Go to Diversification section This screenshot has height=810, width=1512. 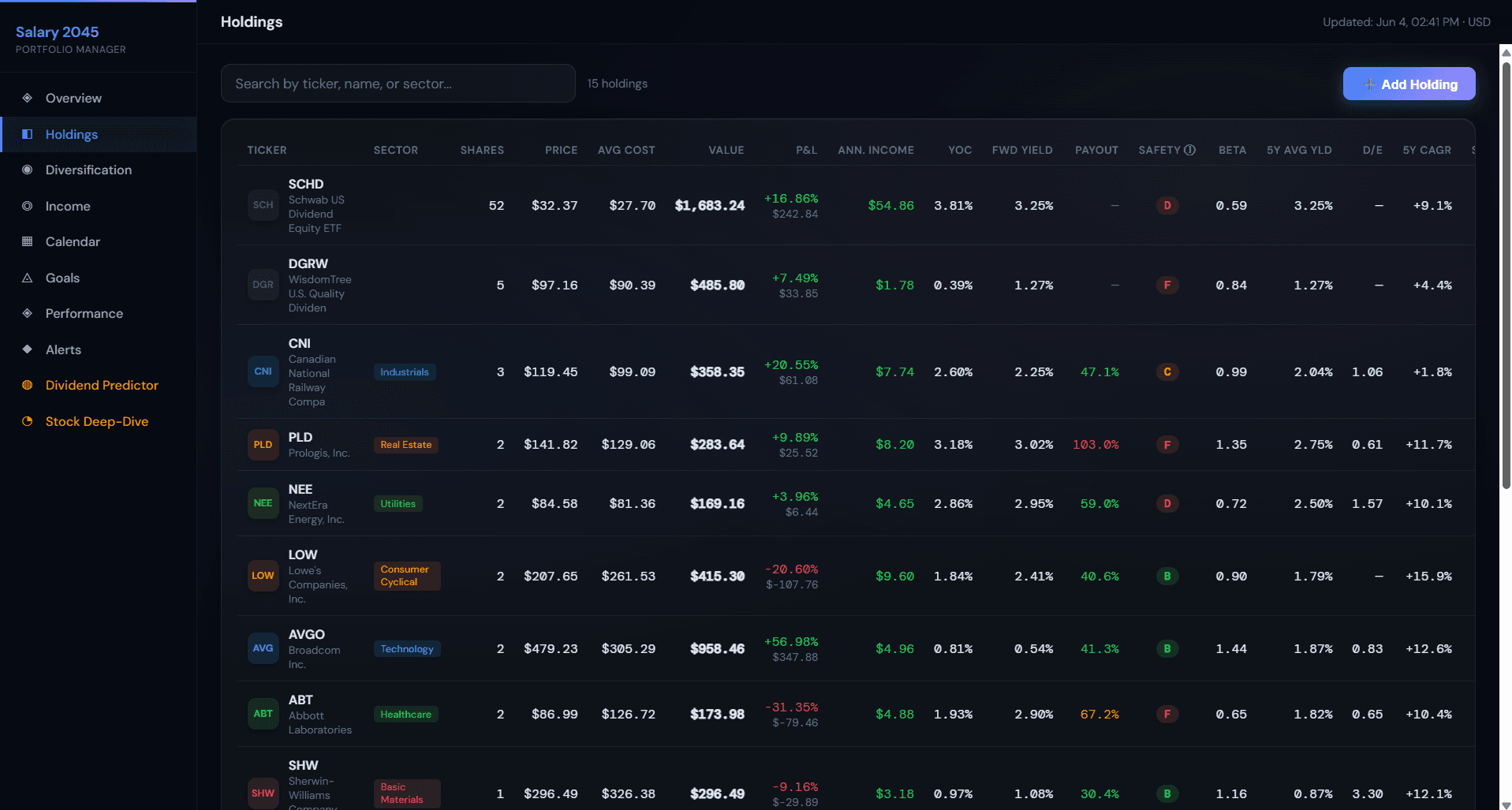point(99,170)
